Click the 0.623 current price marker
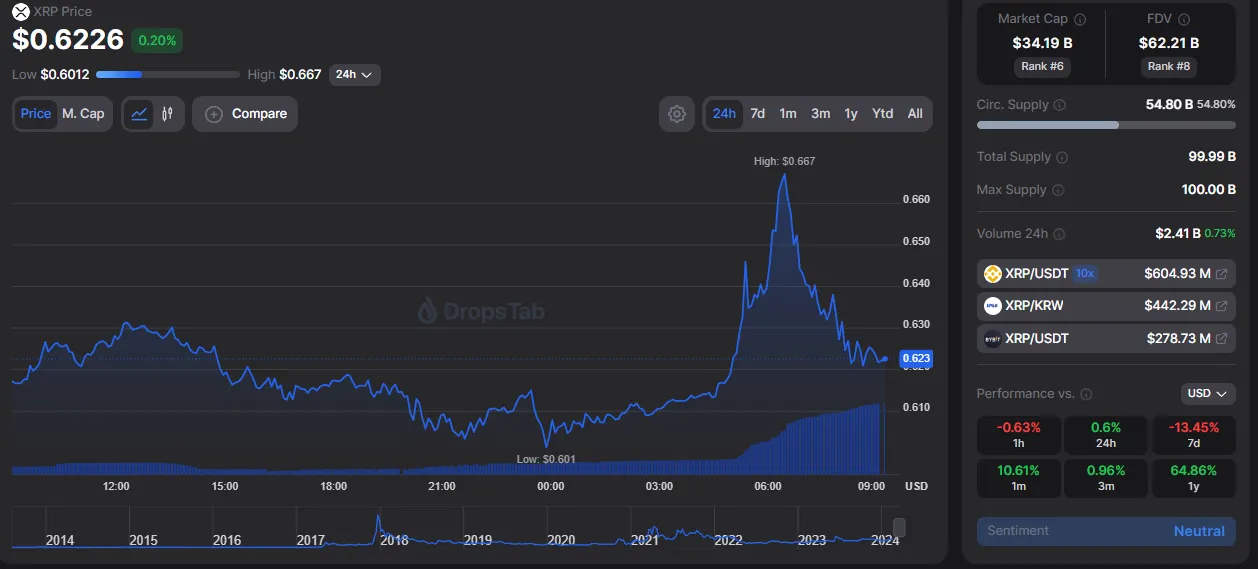 tap(916, 358)
